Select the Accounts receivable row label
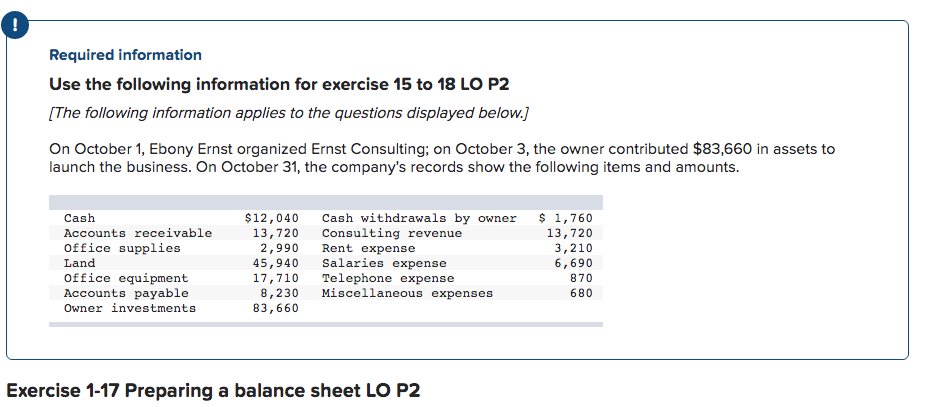 [x=138, y=234]
